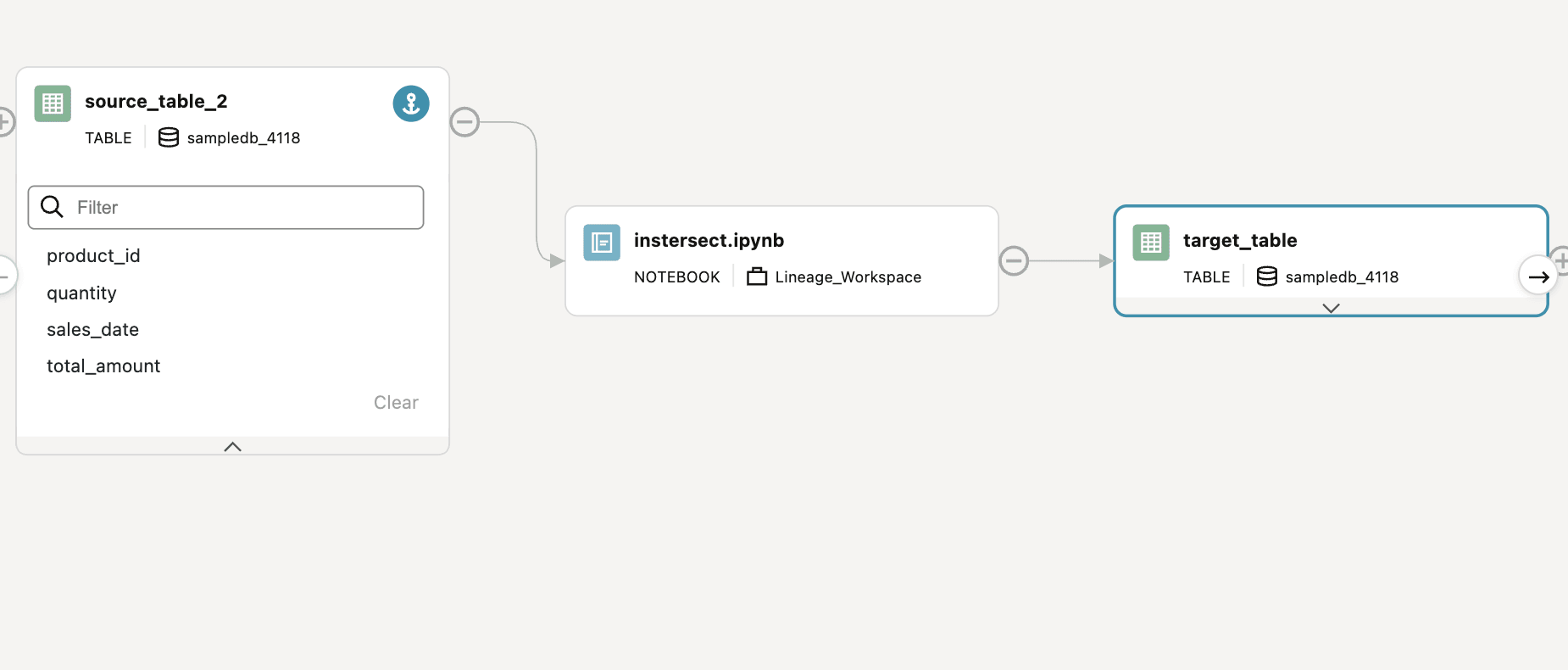This screenshot has width=1568, height=670.
Task: Select the total_amount column
Action: (x=103, y=366)
